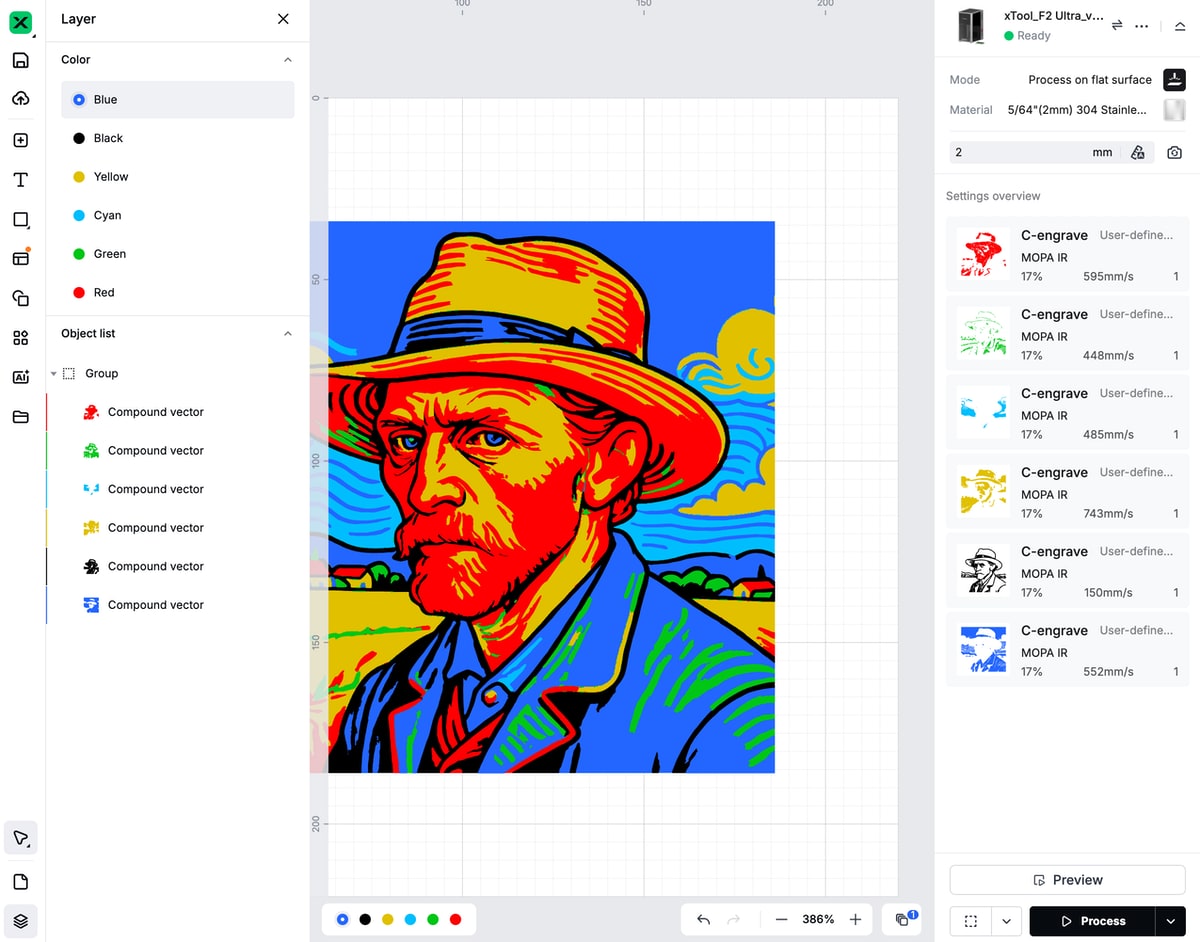Select the Blue layer radio in color list
Image resolution: width=1200 pixels, height=942 pixels.
point(79,100)
